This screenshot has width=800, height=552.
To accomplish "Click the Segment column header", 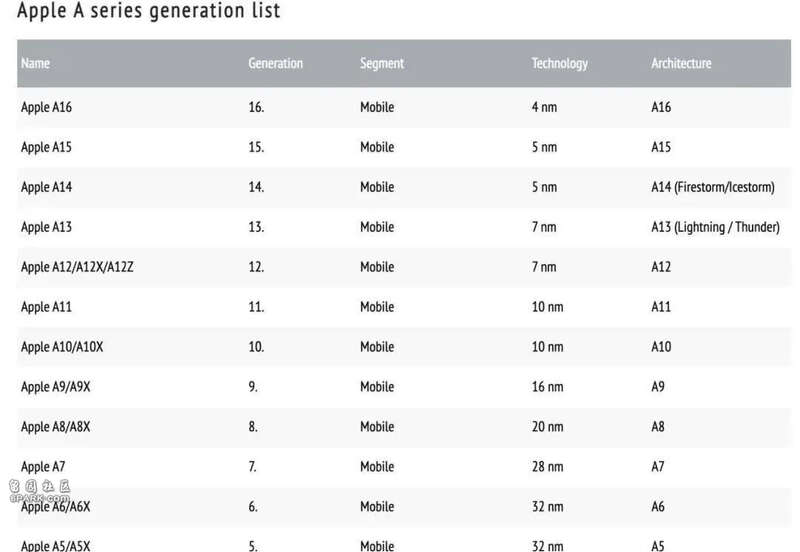I will coord(382,63).
